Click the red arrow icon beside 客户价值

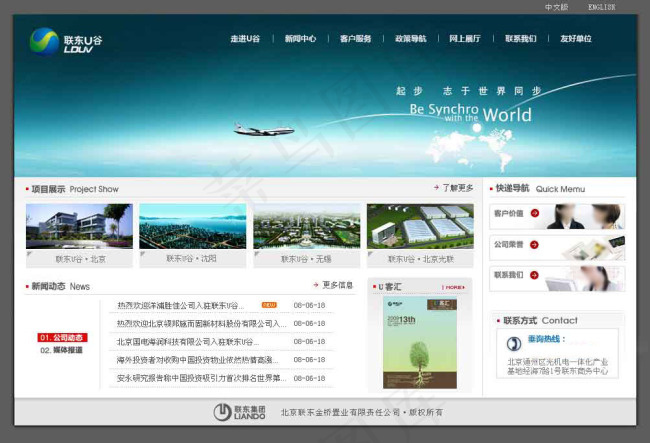(535, 213)
